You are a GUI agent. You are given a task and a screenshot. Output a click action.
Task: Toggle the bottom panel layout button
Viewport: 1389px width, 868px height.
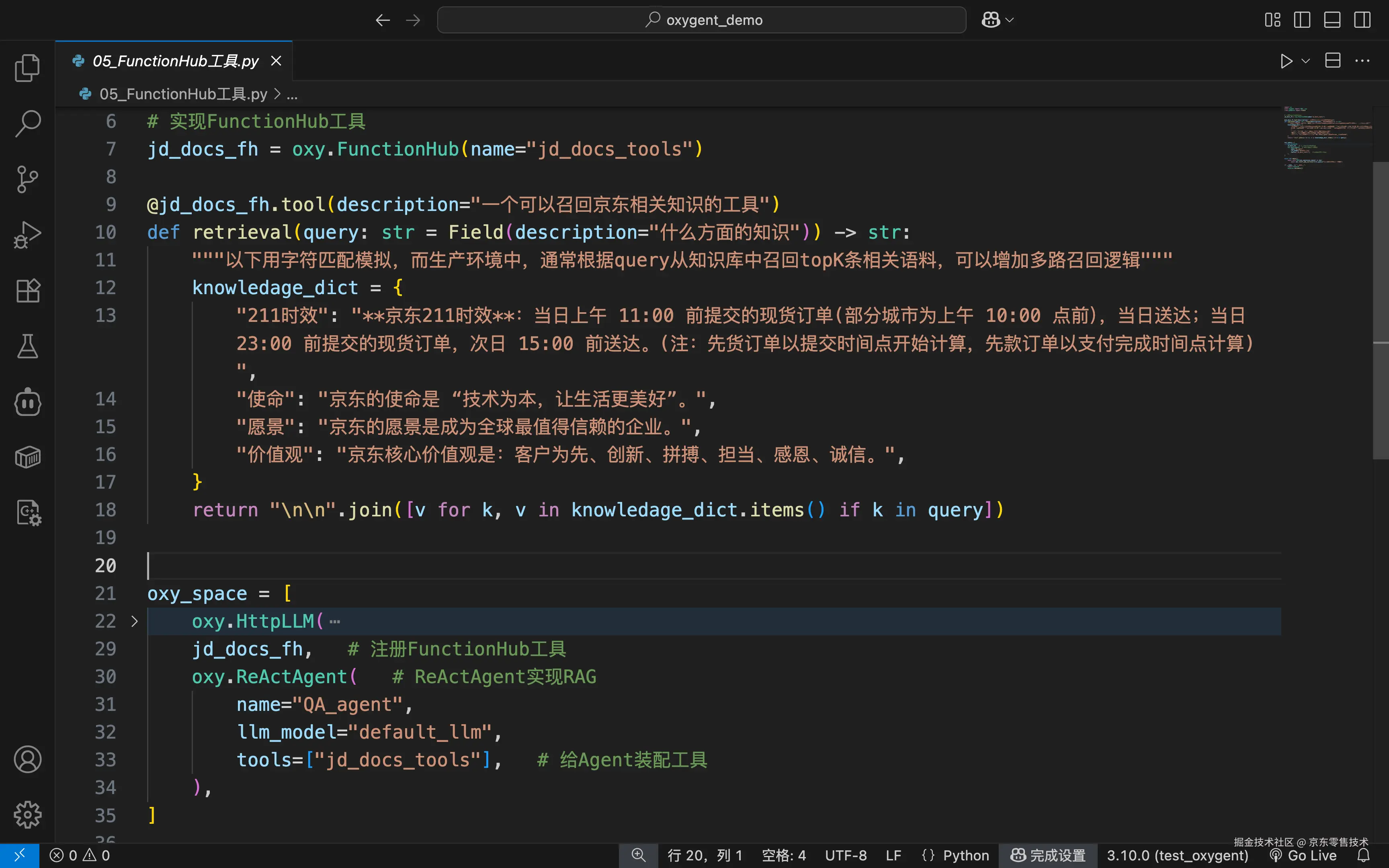coord(1332,20)
